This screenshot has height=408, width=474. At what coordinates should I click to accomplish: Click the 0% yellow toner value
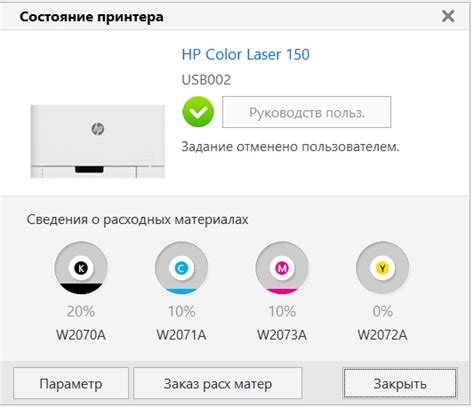383,311
